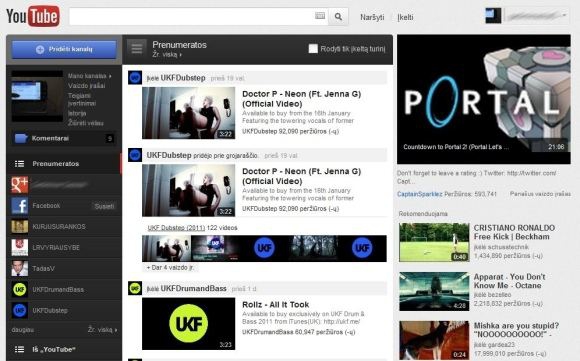Enable Rodyti tik įkeltą turinį checkbox
The width and height of the screenshot is (580, 361).
(313, 48)
